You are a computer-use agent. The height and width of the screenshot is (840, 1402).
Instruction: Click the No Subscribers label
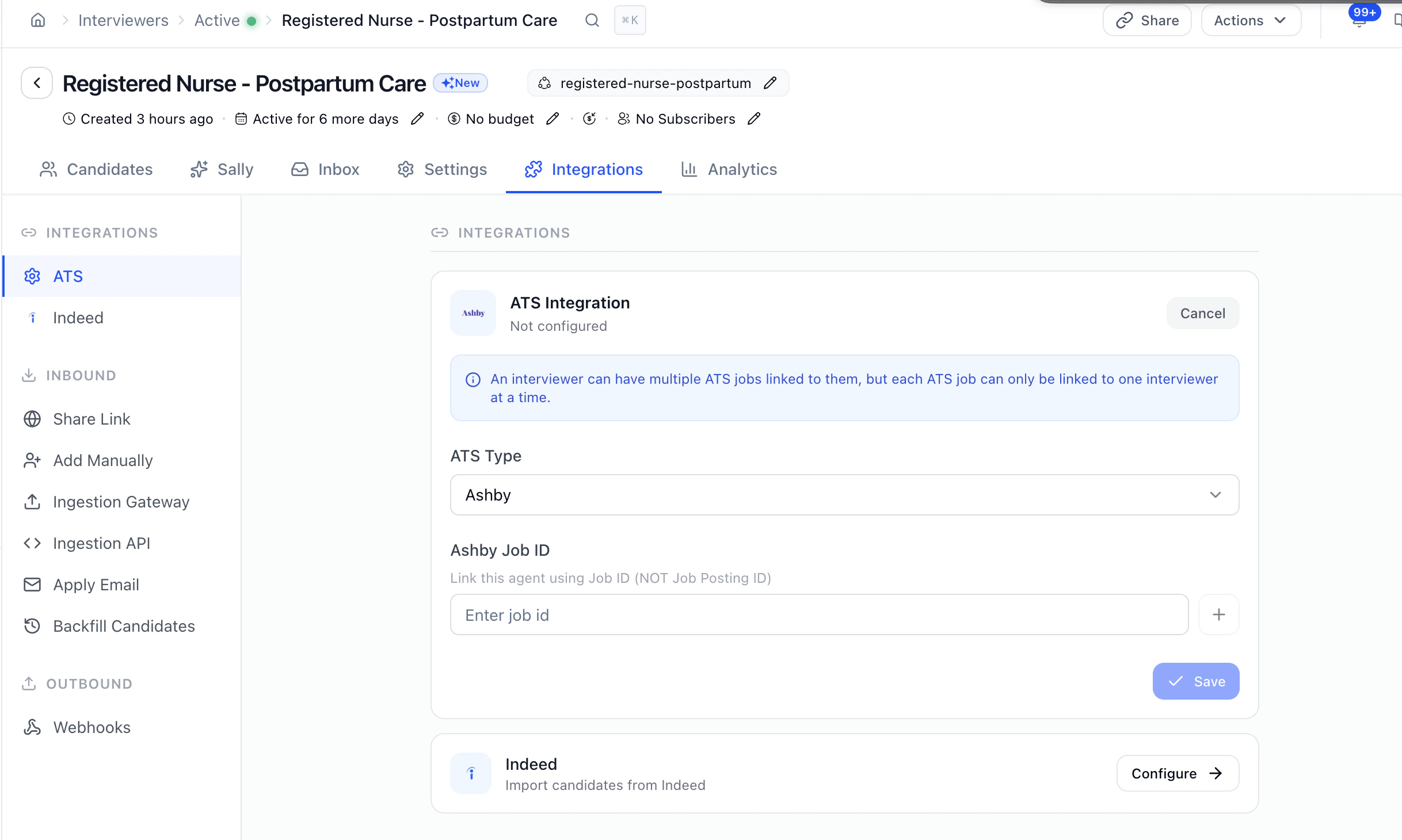pyautogui.click(x=685, y=119)
